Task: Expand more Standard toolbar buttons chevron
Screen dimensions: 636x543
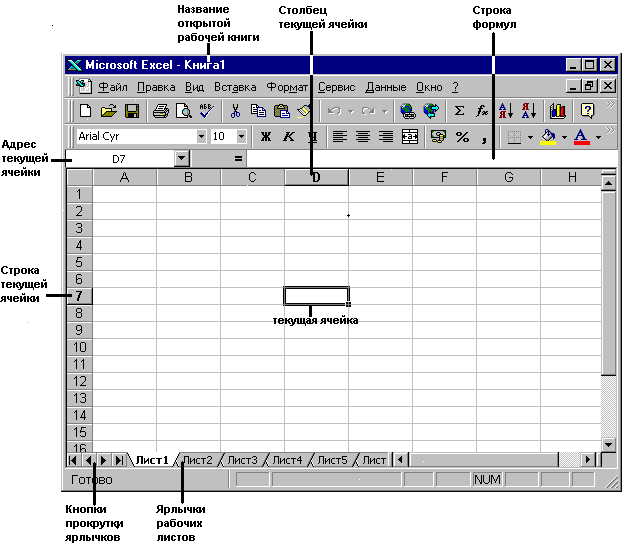Action: (x=610, y=105)
